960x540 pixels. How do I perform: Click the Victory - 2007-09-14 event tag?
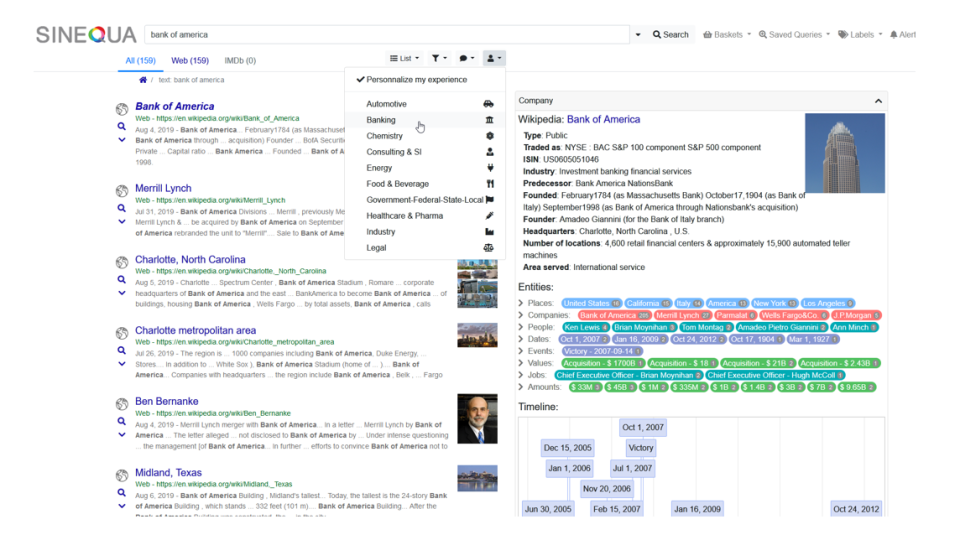pyautogui.click(x=602, y=351)
